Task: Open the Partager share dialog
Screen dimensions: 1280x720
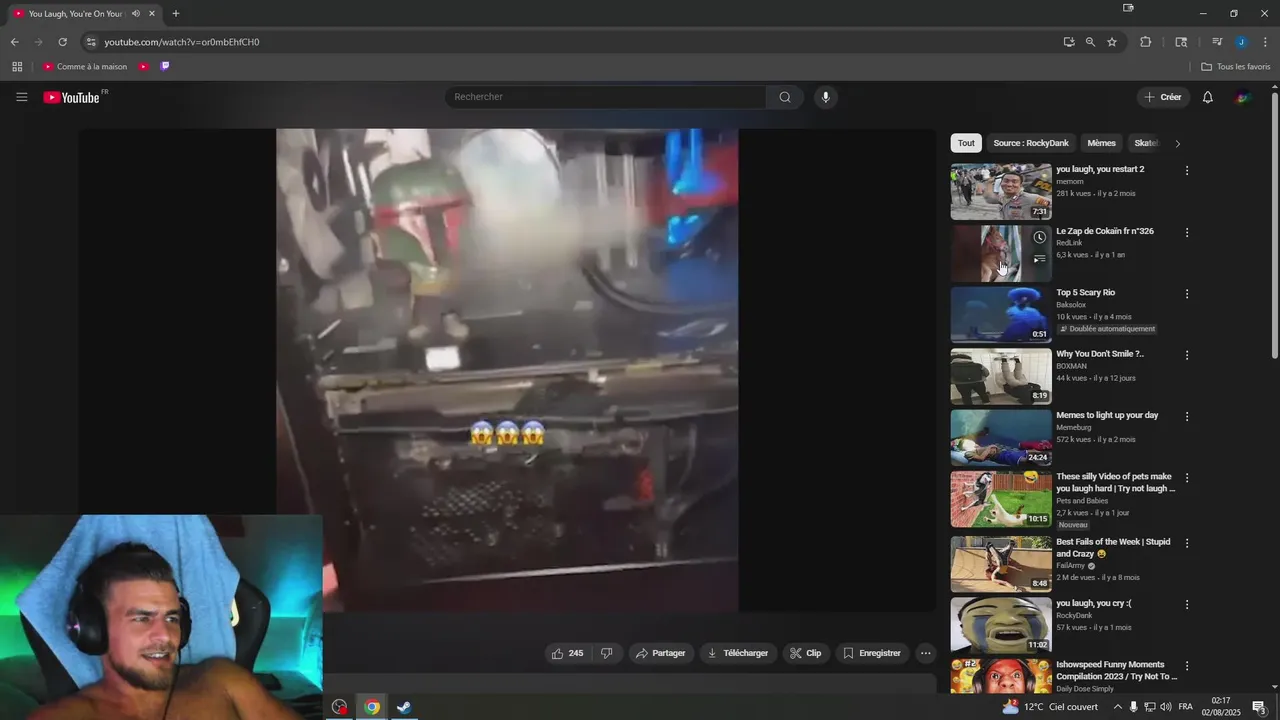Action: (660, 653)
